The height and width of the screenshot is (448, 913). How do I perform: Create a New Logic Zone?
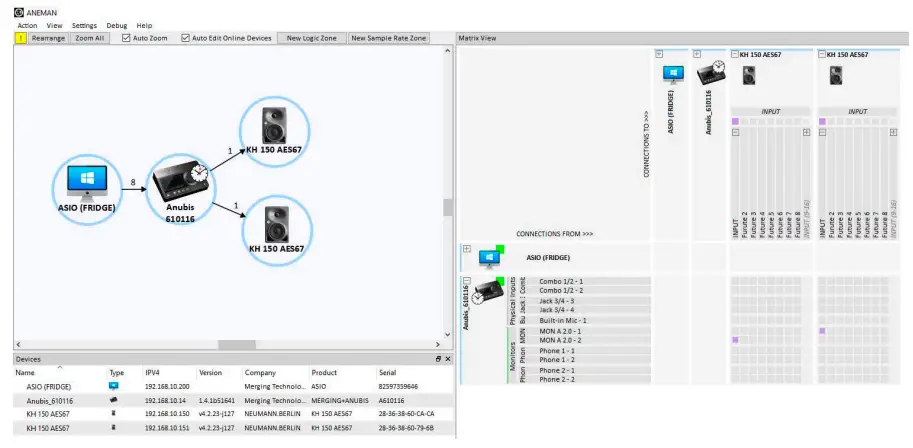coord(312,38)
